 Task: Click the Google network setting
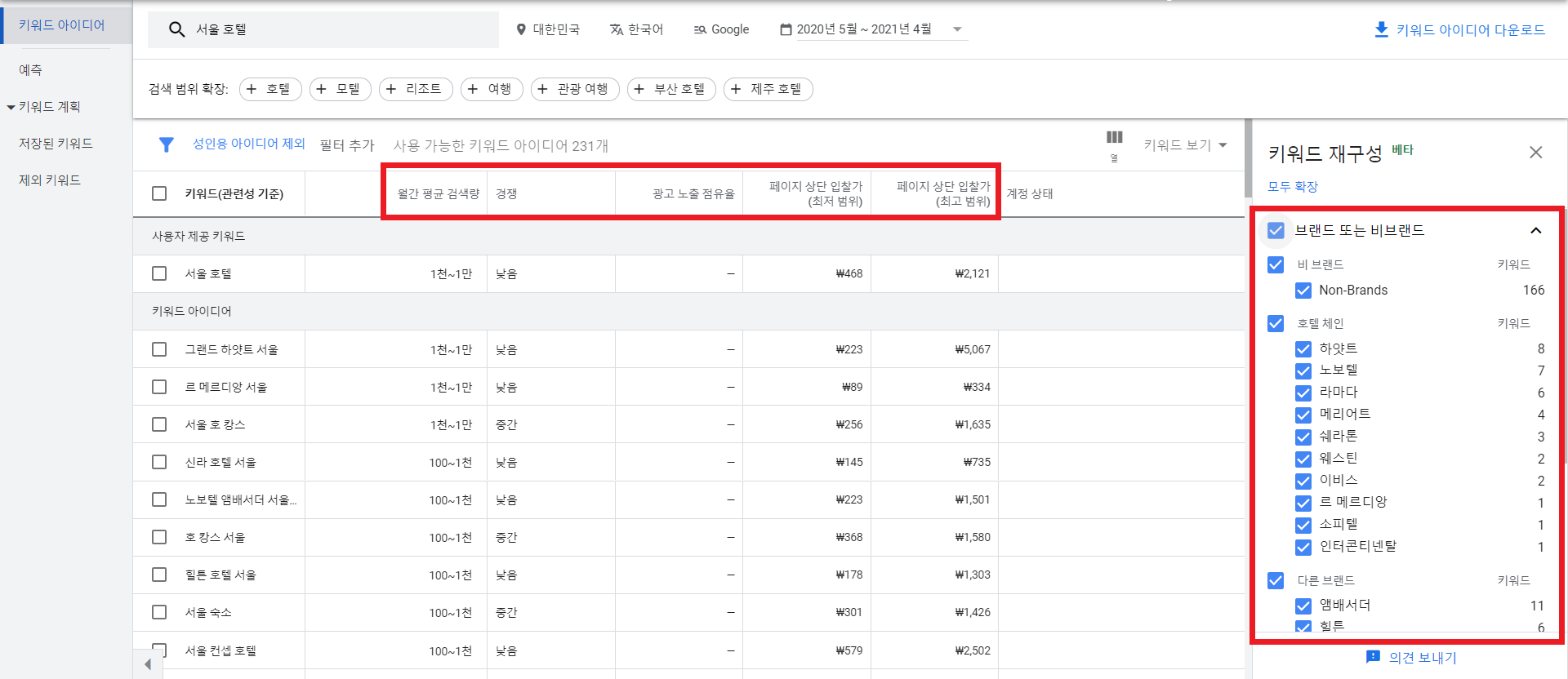pyautogui.click(x=721, y=29)
